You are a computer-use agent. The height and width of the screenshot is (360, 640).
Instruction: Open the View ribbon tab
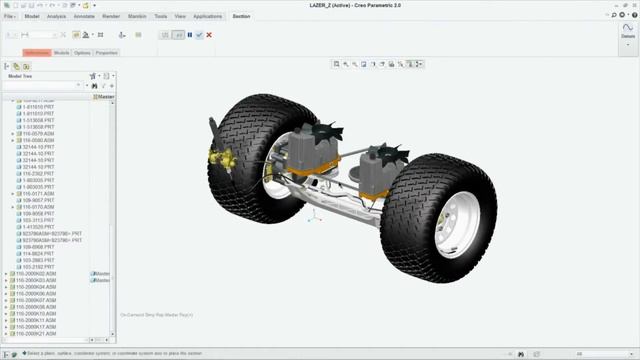click(x=180, y=16)
